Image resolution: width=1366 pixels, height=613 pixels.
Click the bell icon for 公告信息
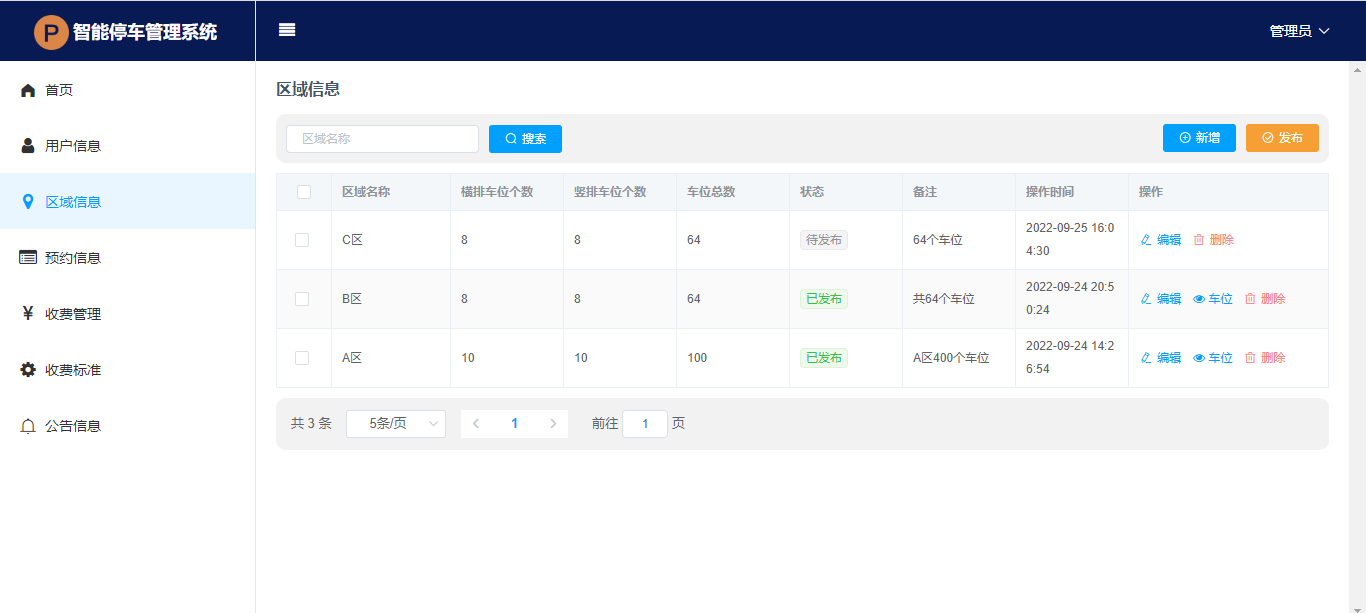(28, 426)
